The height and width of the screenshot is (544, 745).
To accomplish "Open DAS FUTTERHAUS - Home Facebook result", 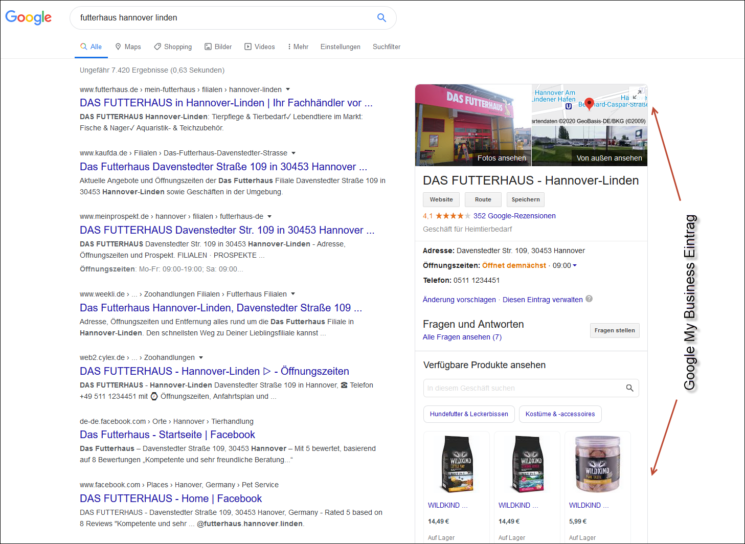I will 171,498.
